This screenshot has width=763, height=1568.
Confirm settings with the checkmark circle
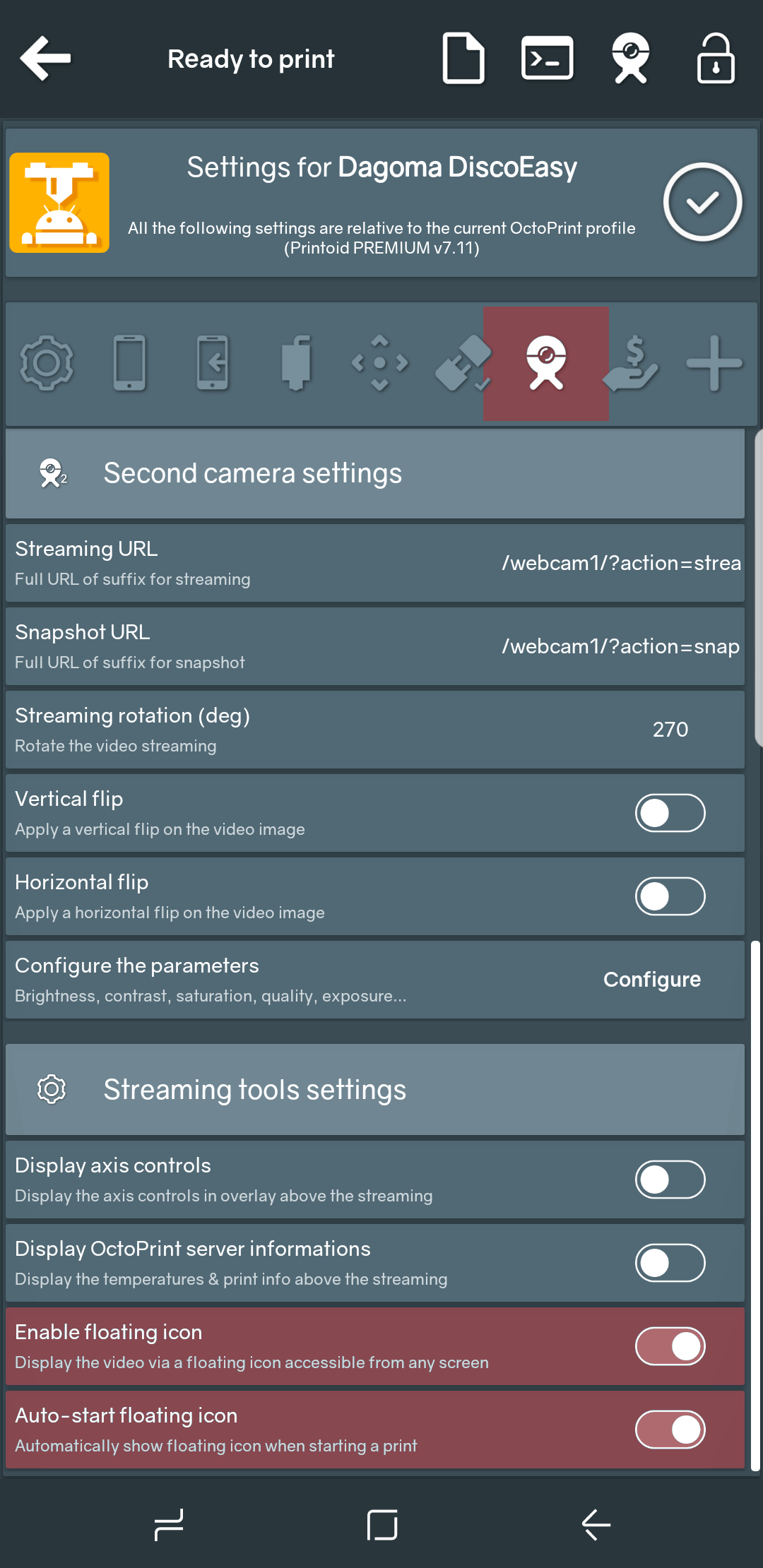tap(702, 203)
